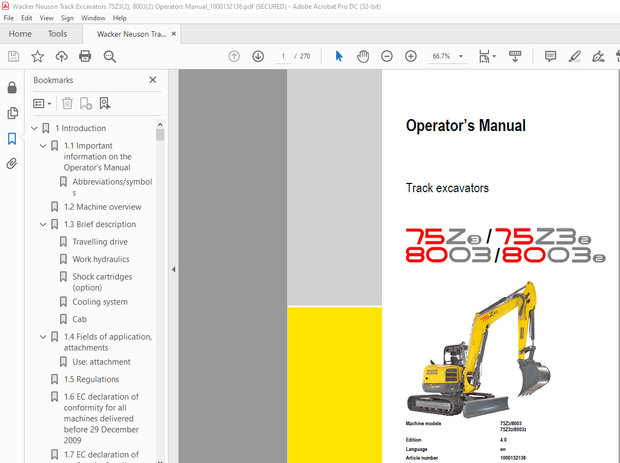The width and height of the screenshot is (620, 463).
Task: Click the Track excavators heading text
Action: (447, 188)
